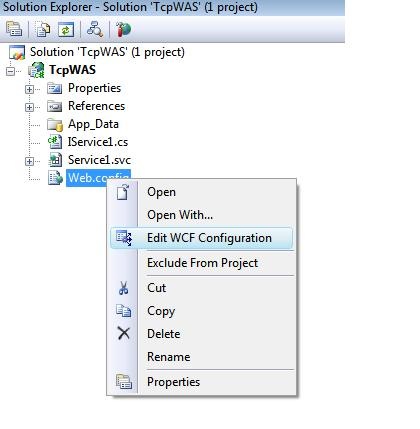Image resolution: width=420 pixels, height=429 pixels.
Task: Click the Properties toolbar icon in Solution Explorer
Action: 14,29
